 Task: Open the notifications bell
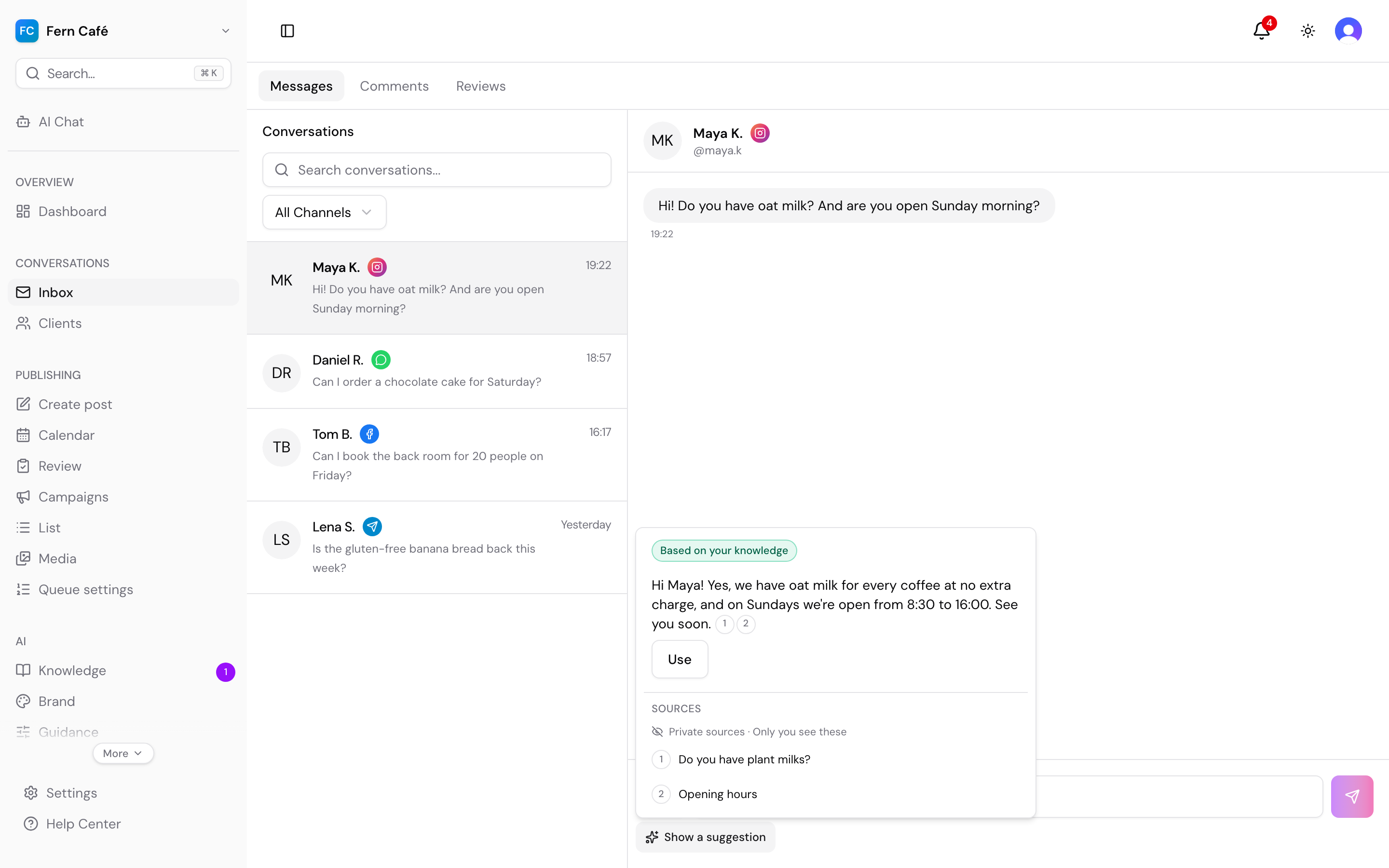tap(1262, 30)
